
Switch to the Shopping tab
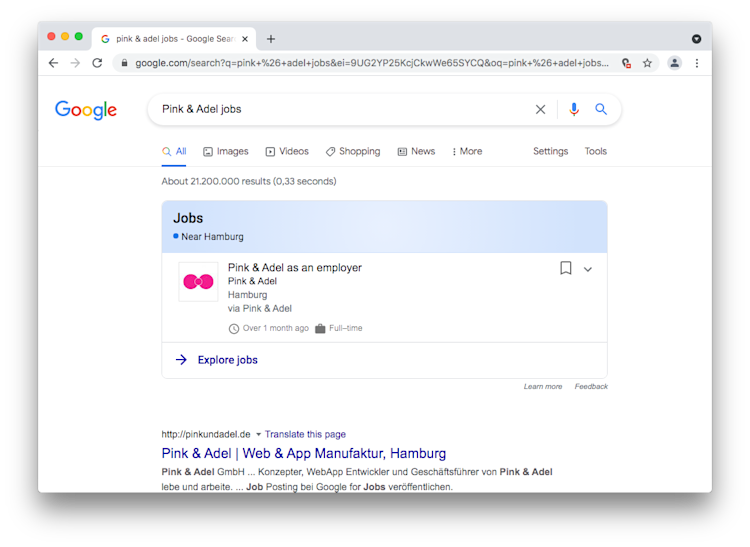[x=353, y=152]
